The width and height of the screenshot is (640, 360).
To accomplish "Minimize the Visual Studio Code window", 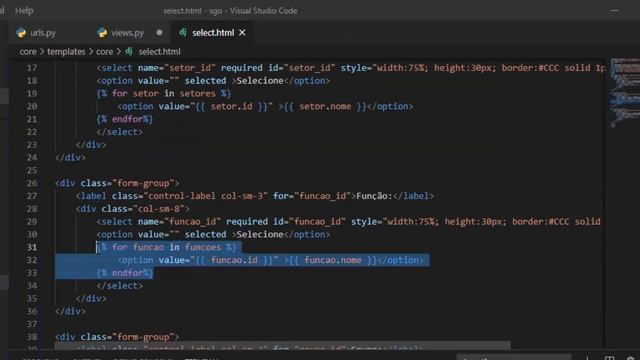I will pyautogui.click(x=614, y=11).
